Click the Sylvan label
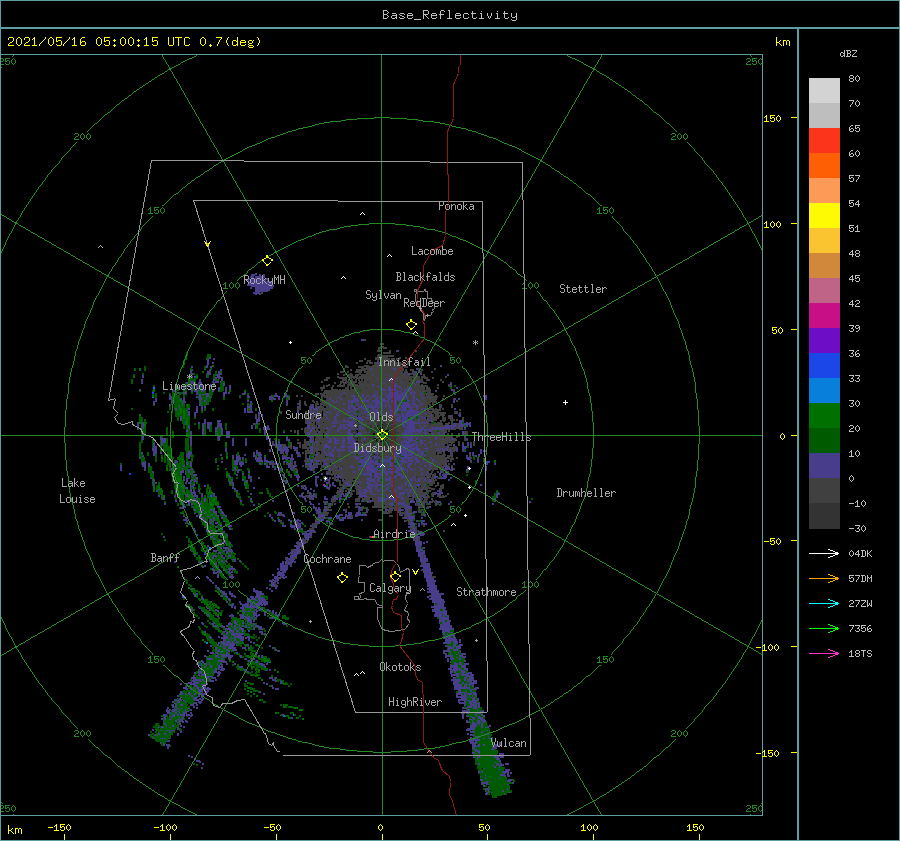The height and width of the screenshot is (841, 900). 383,295
